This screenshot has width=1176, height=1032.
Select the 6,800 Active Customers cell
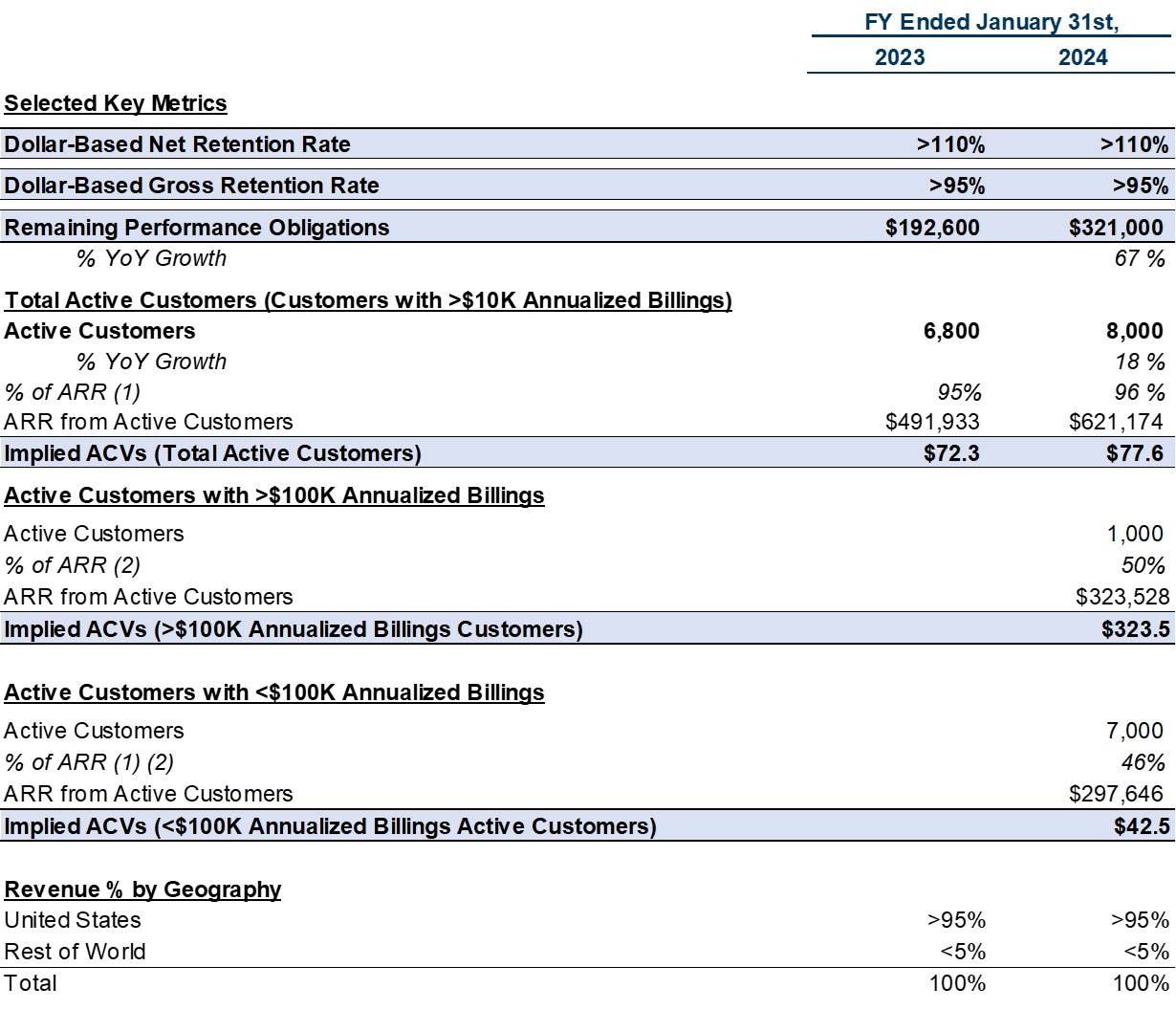[x=951, y=331]
